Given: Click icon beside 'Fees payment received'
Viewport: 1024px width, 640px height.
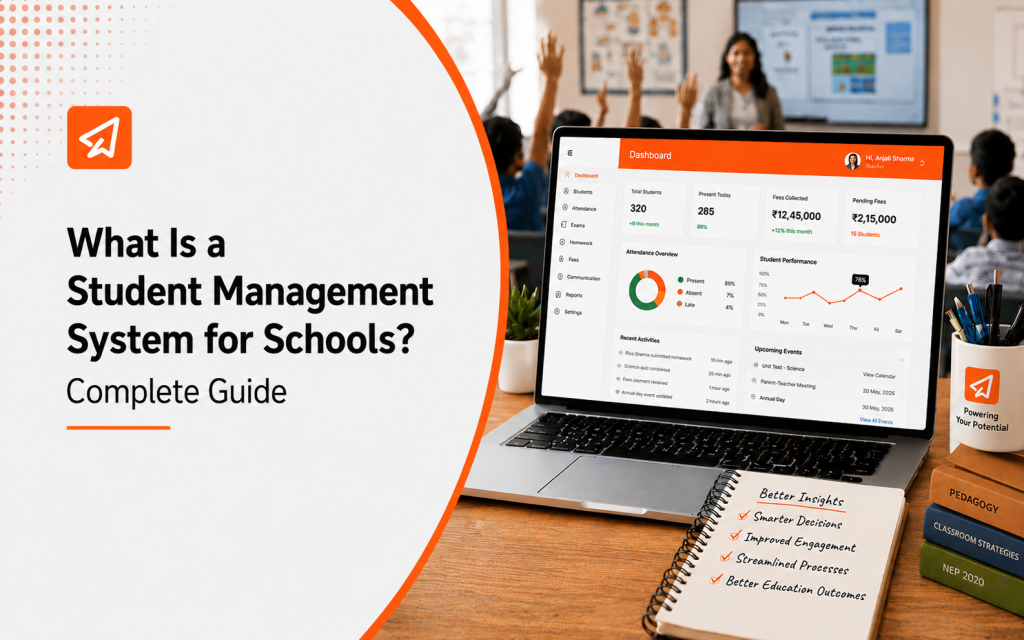Looking at the screenshot, I should point(618,379).
